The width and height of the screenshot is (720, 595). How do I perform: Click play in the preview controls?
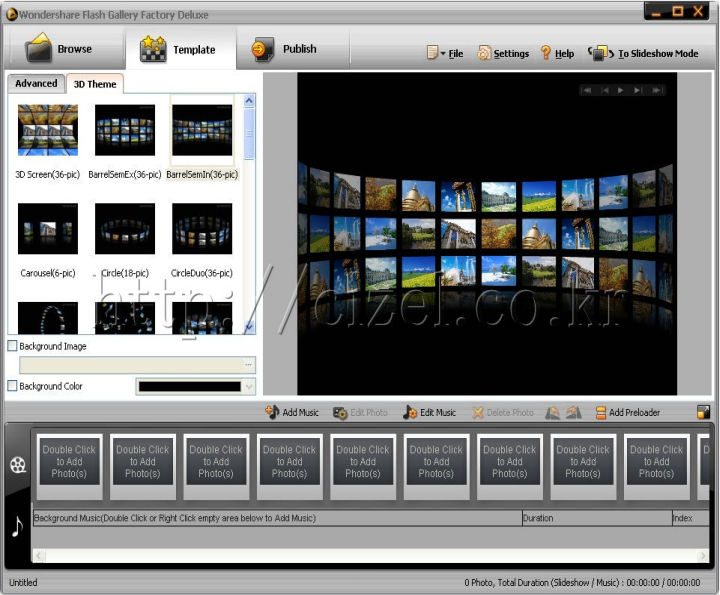pyautogui.click(x=621, y=90)
